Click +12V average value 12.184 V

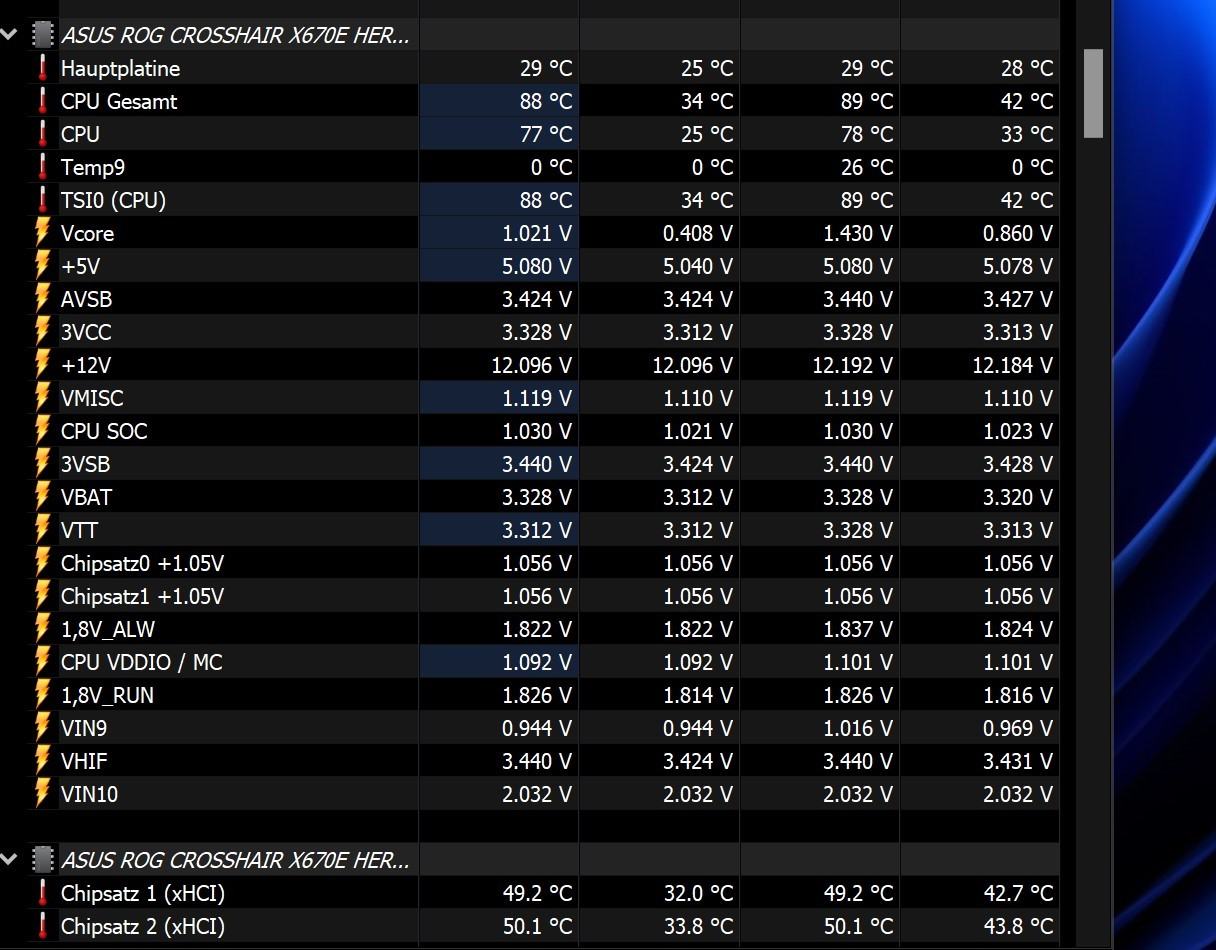[x=1013, y=365]
